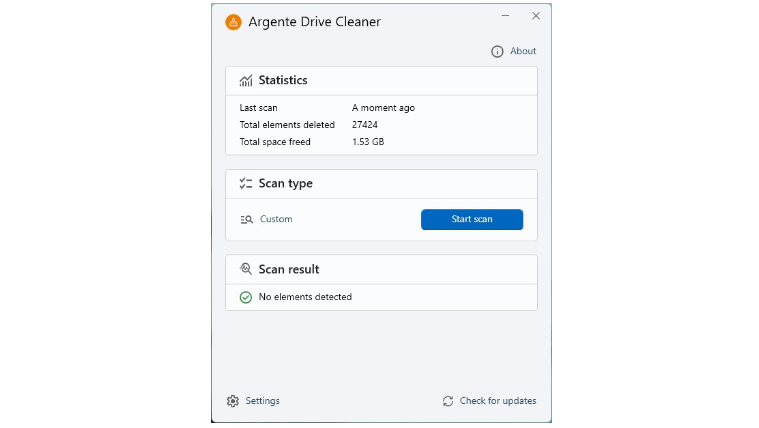Viewport: 759px width, 428px height.
Task: Click the Argente Drive Cleaner title text
Action: tap(315, 22)
